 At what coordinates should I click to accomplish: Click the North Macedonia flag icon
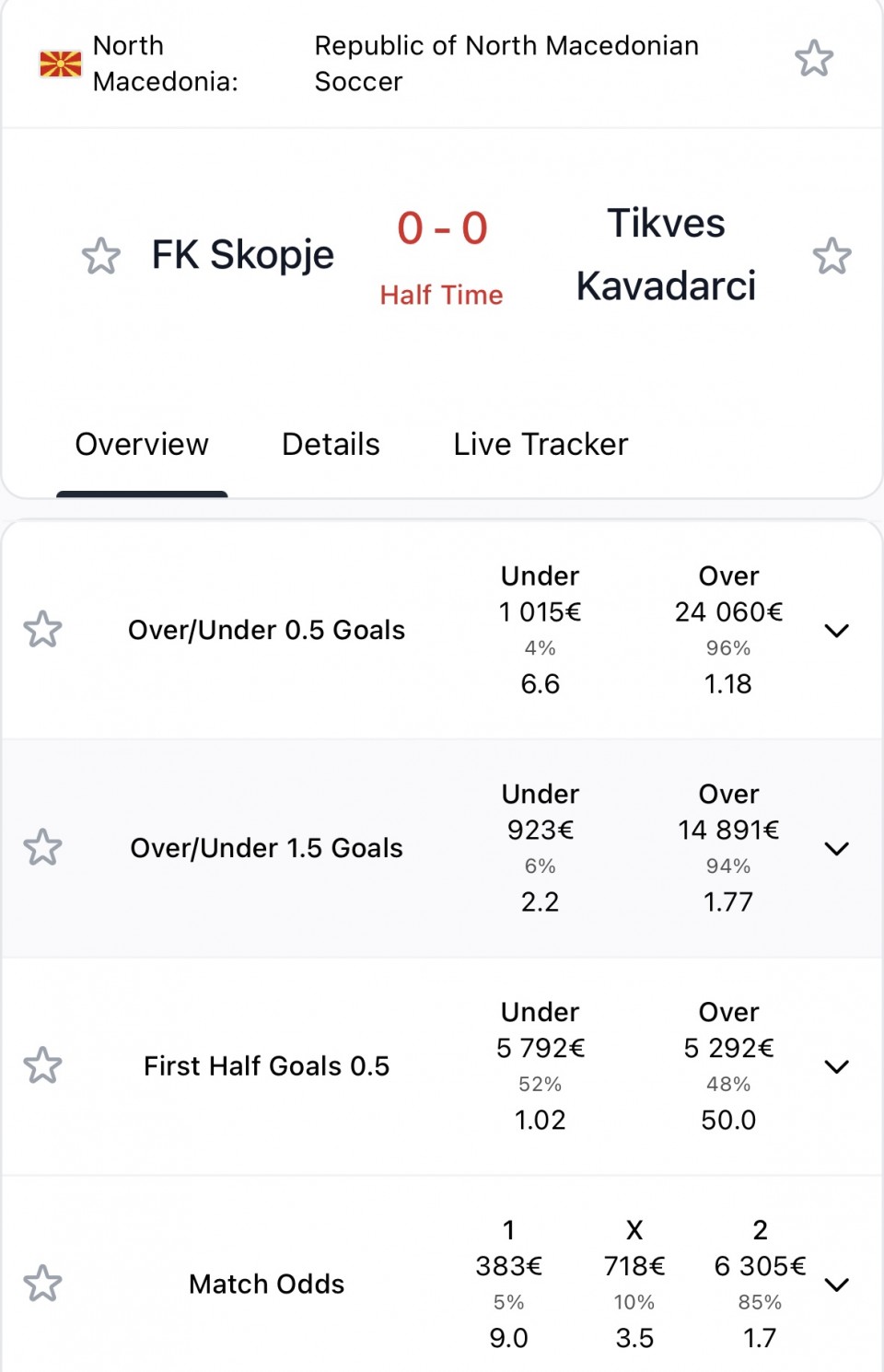[61, 64]
